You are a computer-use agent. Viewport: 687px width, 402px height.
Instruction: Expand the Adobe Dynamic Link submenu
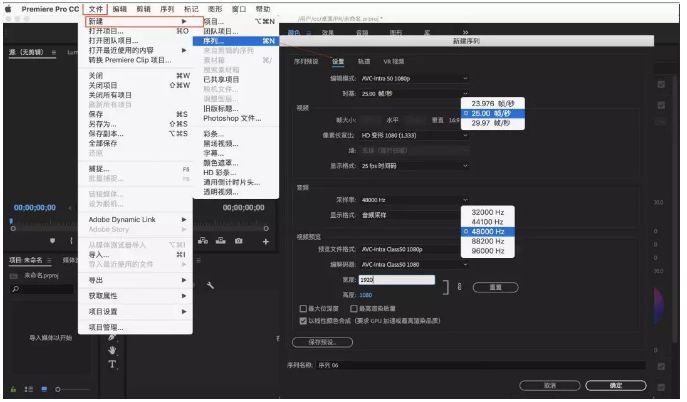point(135,220)
